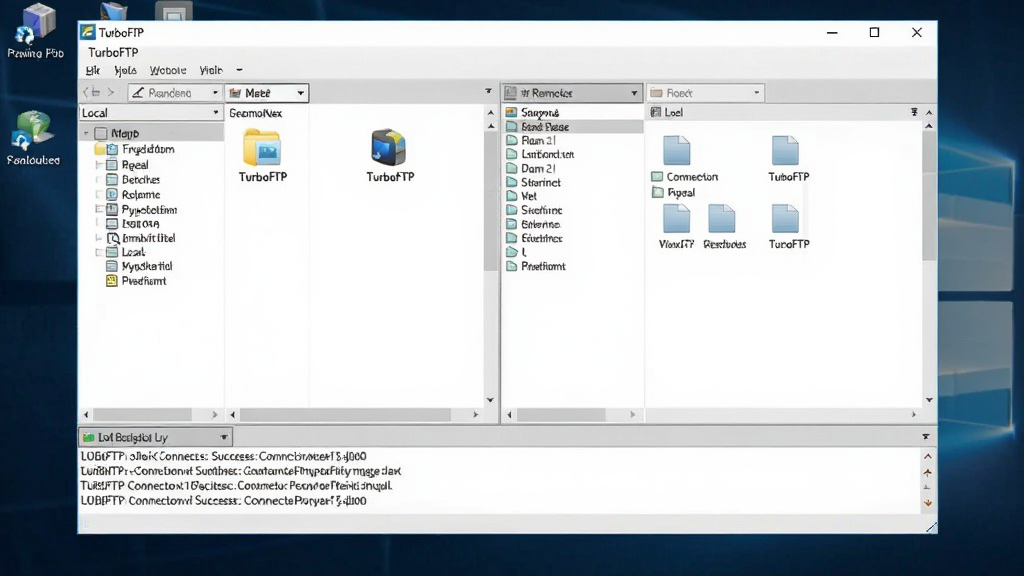This screenshot has width=1024, height=576.
Task: Click the Loel header icon in remote pane
Action: pyautogui.click(x=656, y=112)
